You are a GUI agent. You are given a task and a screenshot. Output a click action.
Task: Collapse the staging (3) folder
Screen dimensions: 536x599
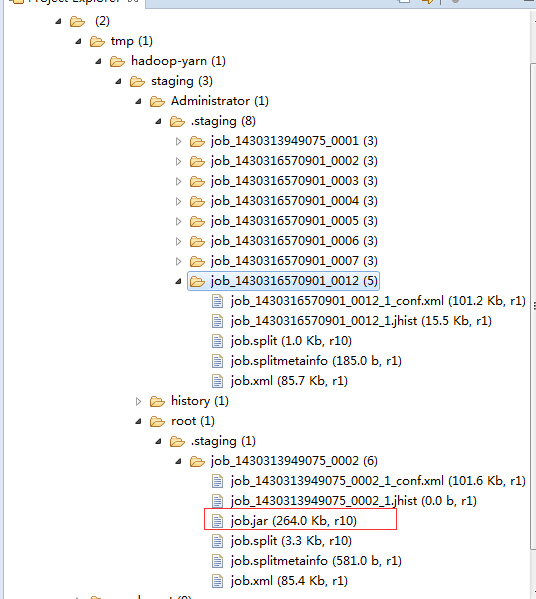(x=118, y=81)
